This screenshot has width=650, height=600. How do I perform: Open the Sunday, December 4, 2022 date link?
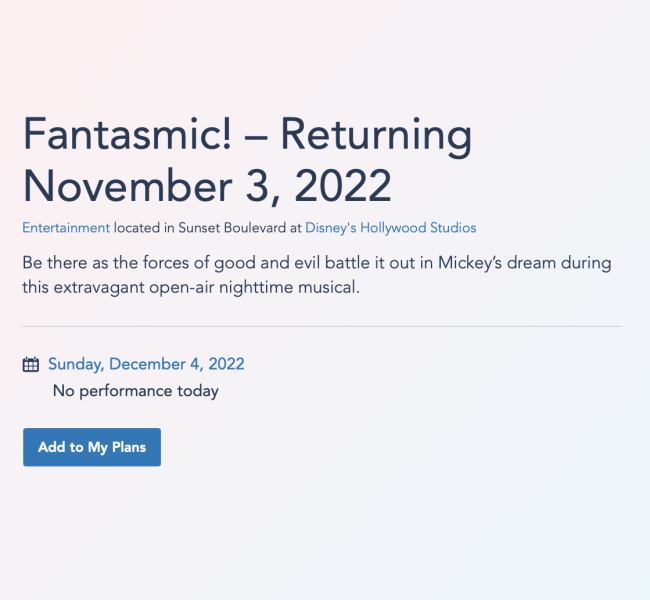click(x=146, y=364)
